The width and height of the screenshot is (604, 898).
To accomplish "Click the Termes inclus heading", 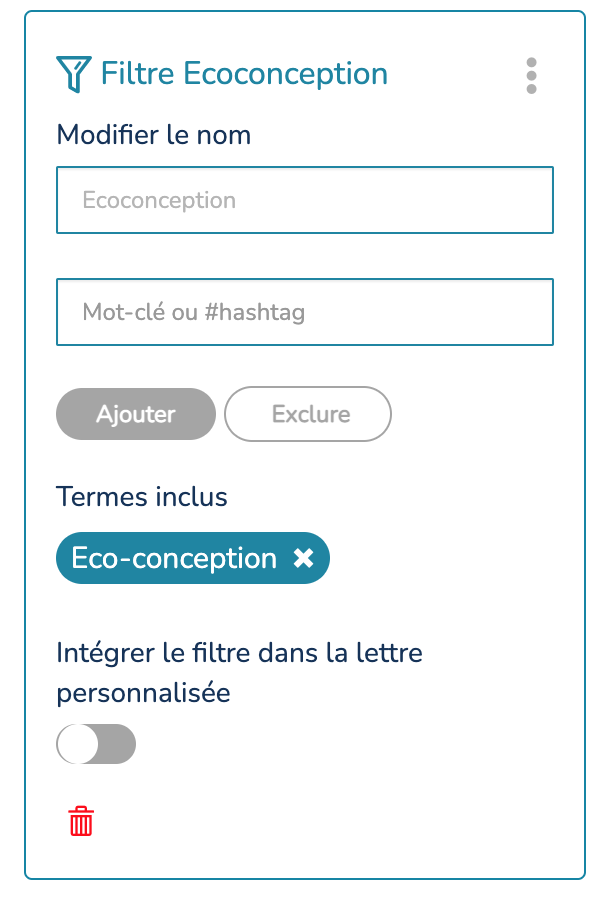I will [x=141, y=497].
